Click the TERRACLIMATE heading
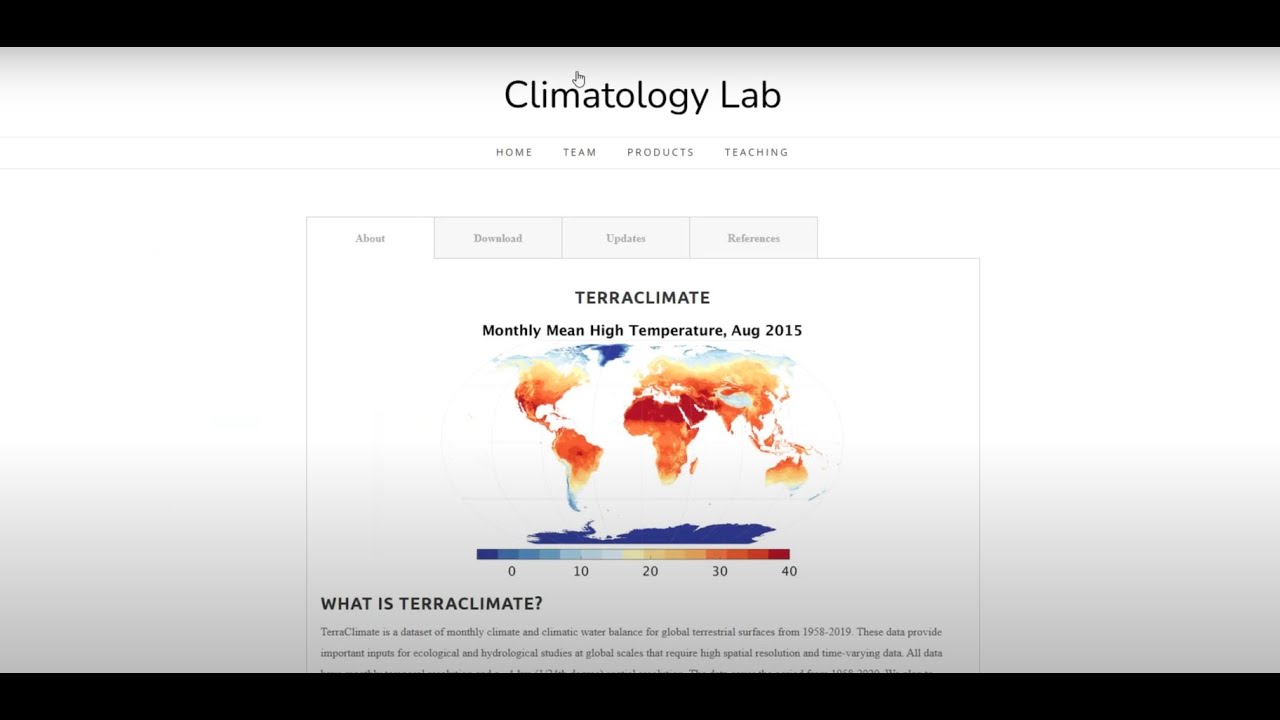The width and height of the screenshot is (1280, 720). pyautogui.click(x=642, y=298)
